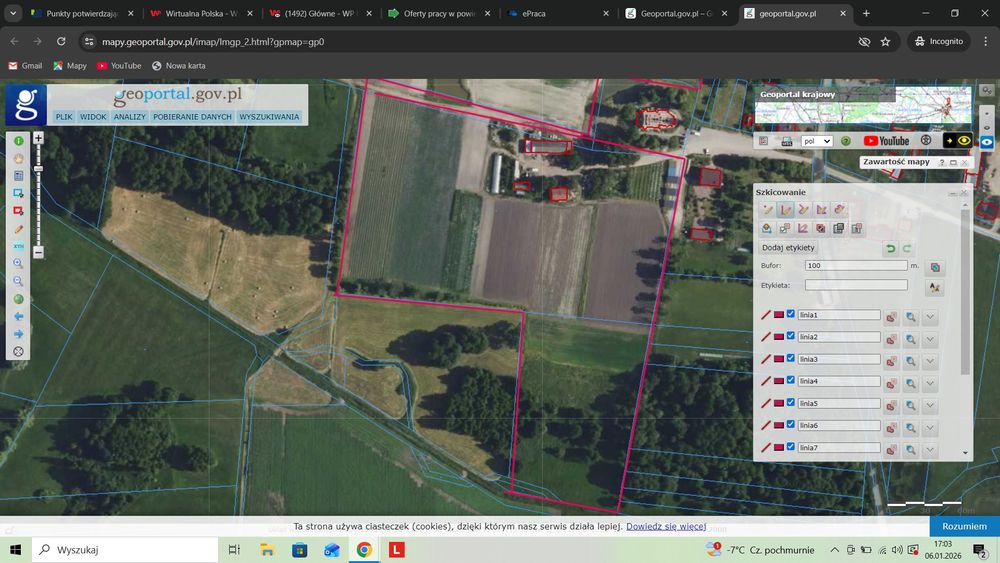Open the Gmail bookmark
This screenshot has height=563, width=1000.
[25, 66]
